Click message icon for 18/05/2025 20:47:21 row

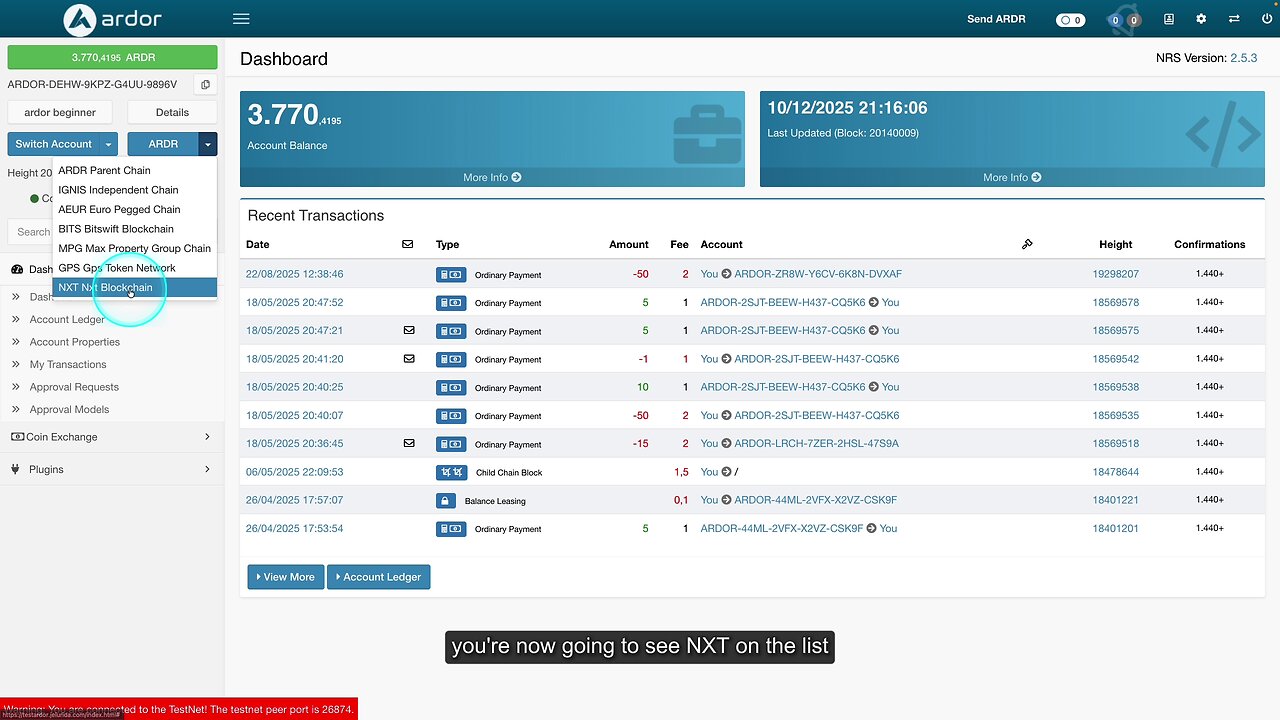click(x=408, y=330)
